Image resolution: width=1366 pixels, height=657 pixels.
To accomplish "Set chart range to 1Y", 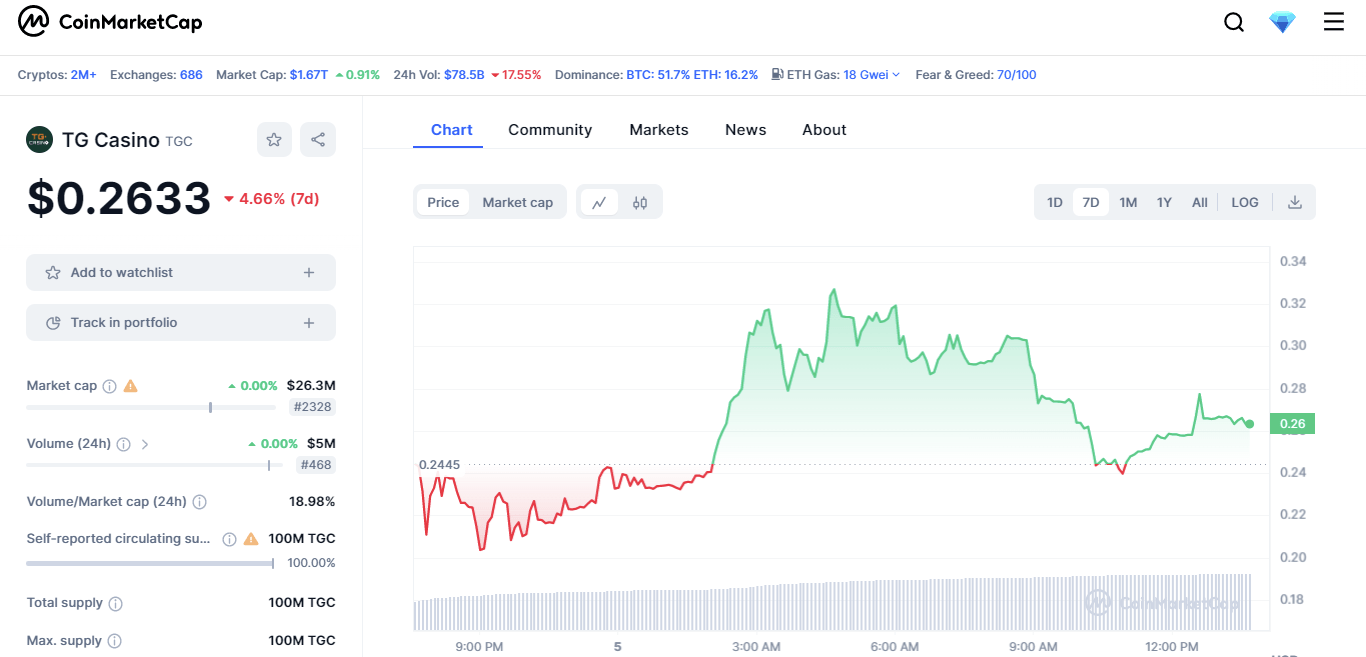I will (1164, 202).
